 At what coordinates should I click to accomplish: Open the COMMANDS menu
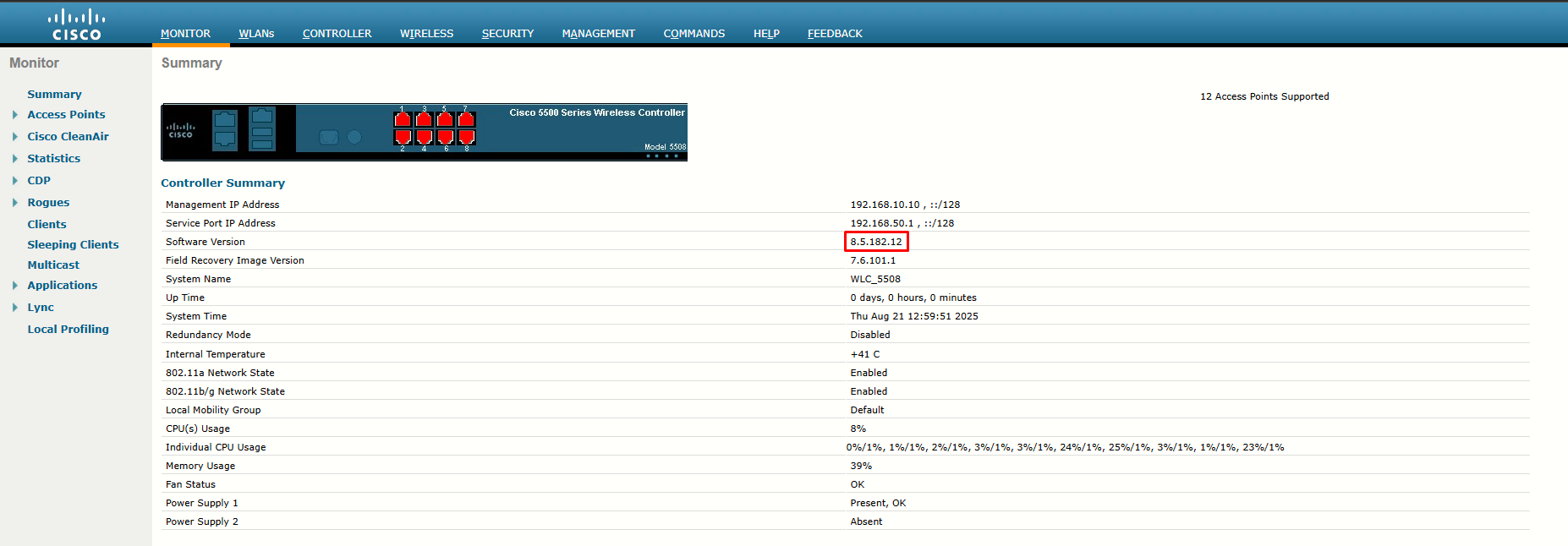point(694,34)
